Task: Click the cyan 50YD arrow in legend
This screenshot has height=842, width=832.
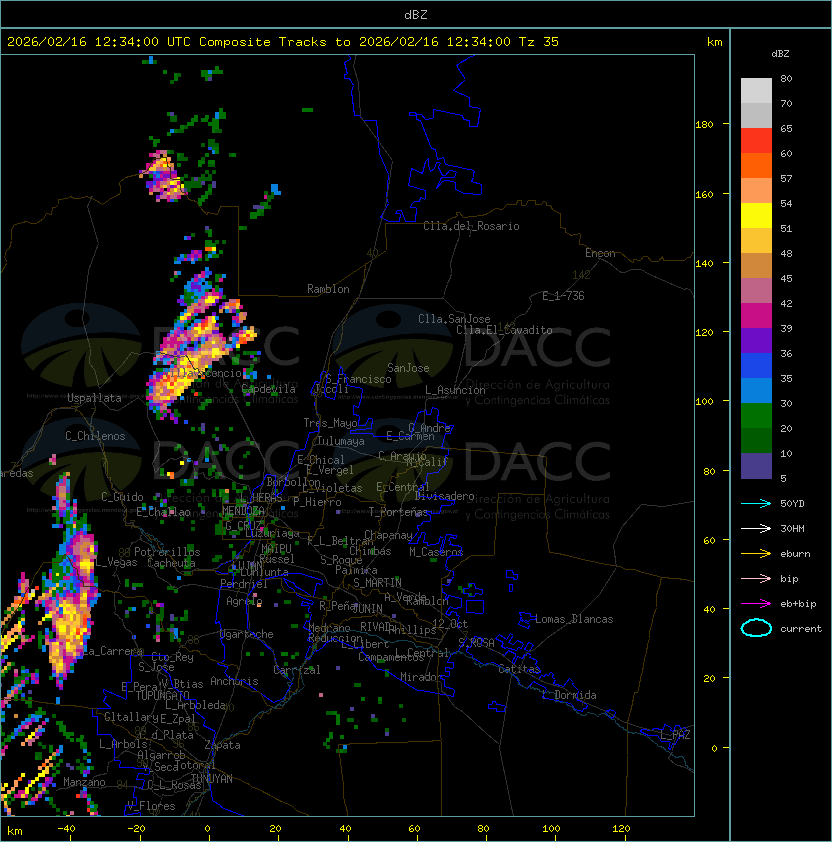Action: pyautogui.click(x=756, y=504)
